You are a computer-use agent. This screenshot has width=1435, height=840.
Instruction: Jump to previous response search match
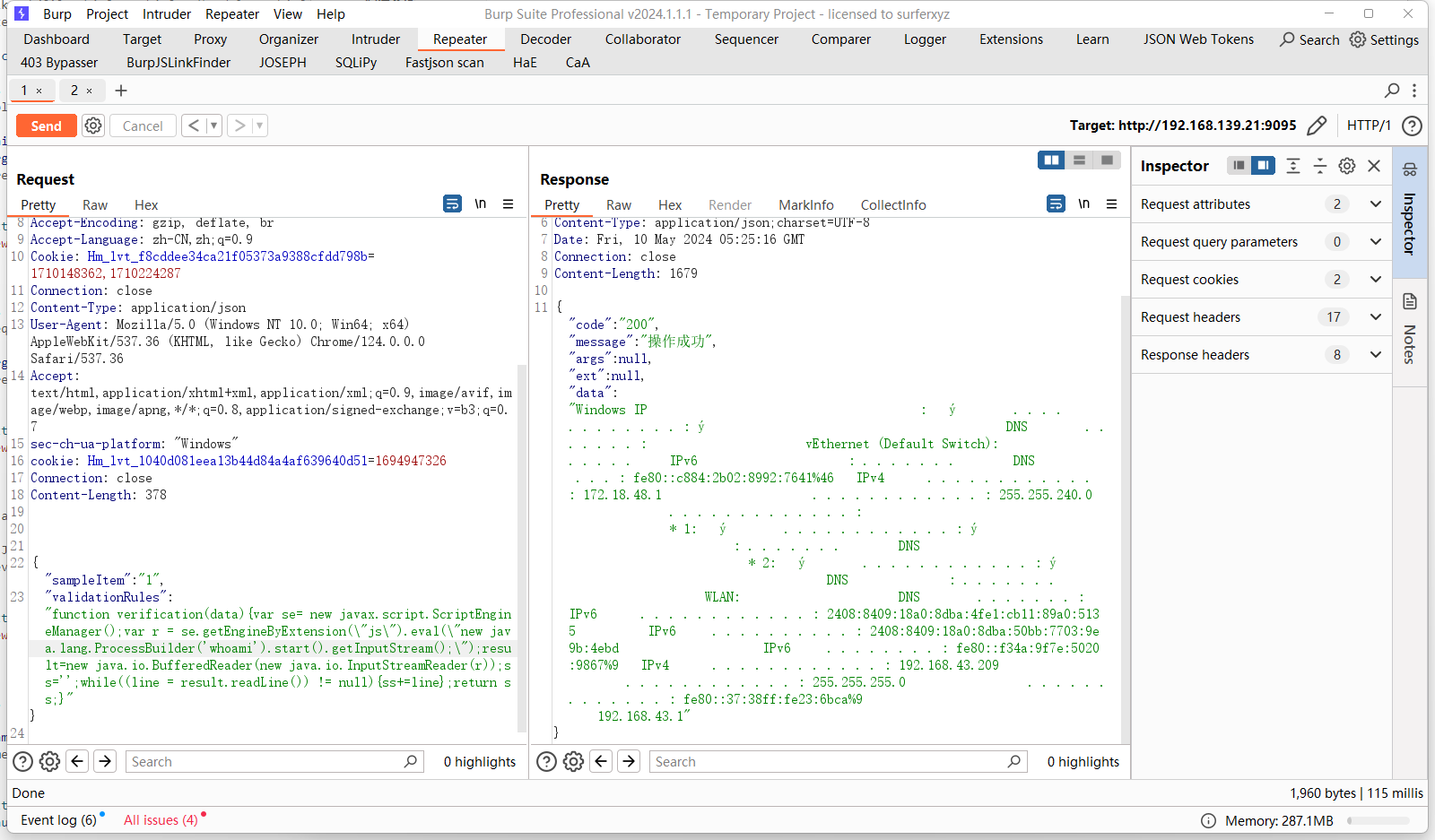click(x=601, y=761)
